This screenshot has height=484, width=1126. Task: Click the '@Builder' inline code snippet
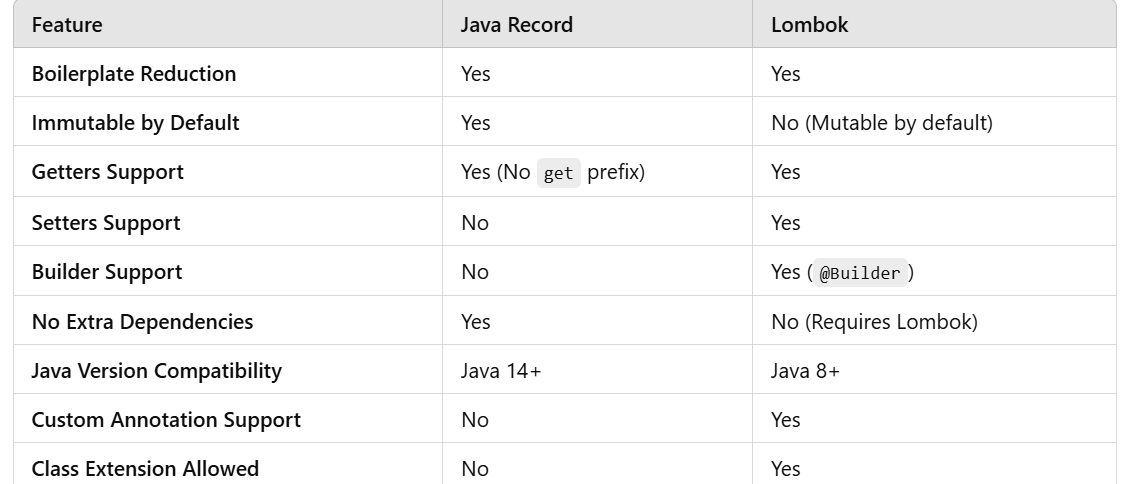coord(860,273)
